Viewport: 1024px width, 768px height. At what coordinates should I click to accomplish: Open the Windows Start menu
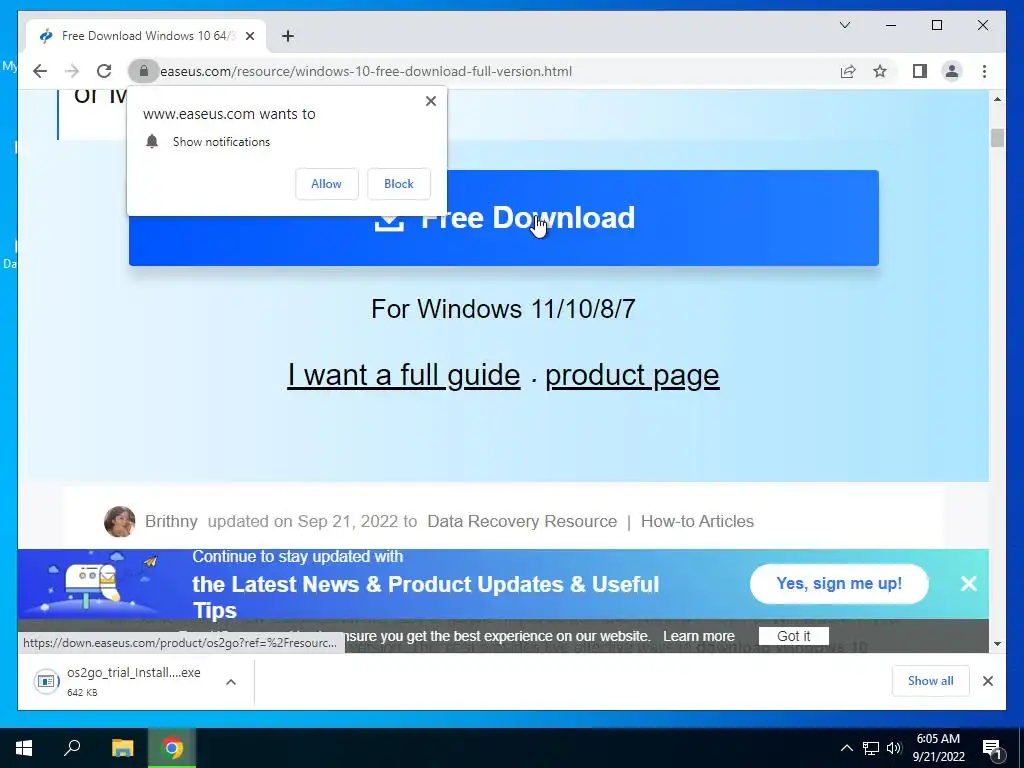(24, 748)
